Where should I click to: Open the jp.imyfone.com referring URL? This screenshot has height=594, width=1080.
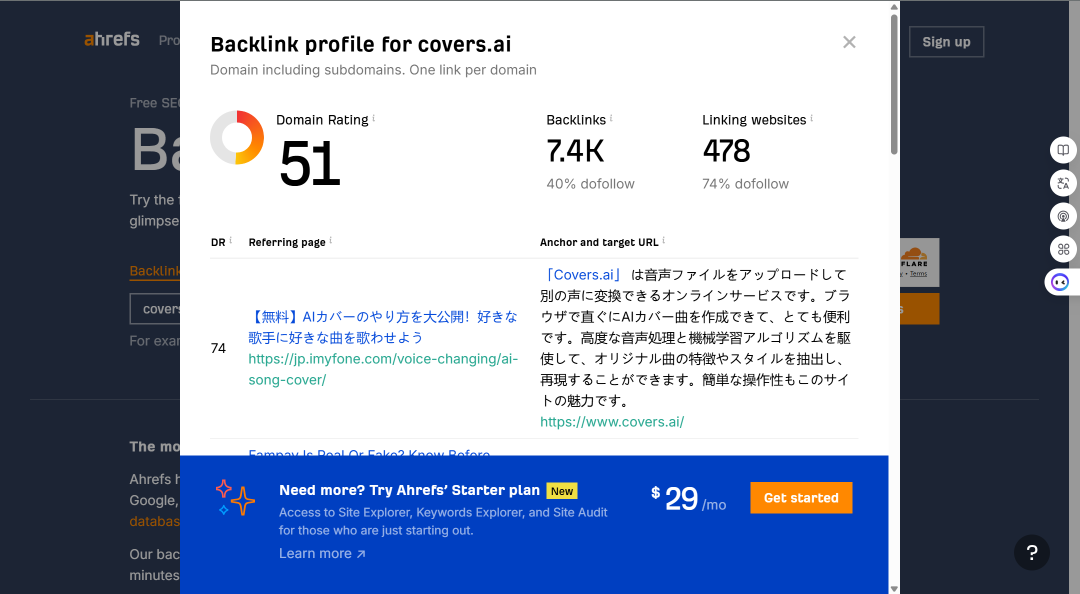point(383,369)
